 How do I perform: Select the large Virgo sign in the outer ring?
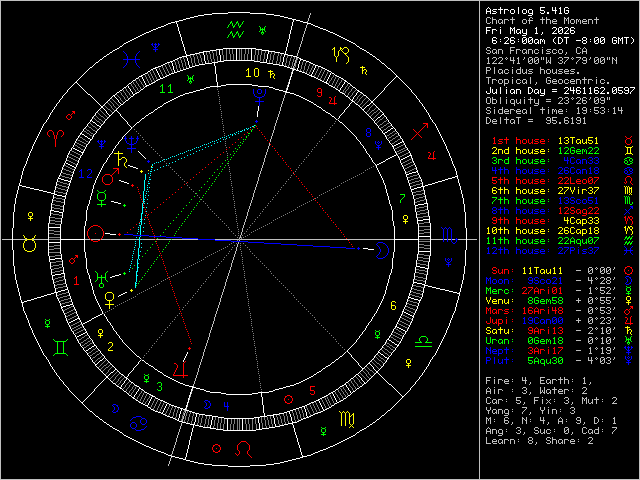(347, 420)
